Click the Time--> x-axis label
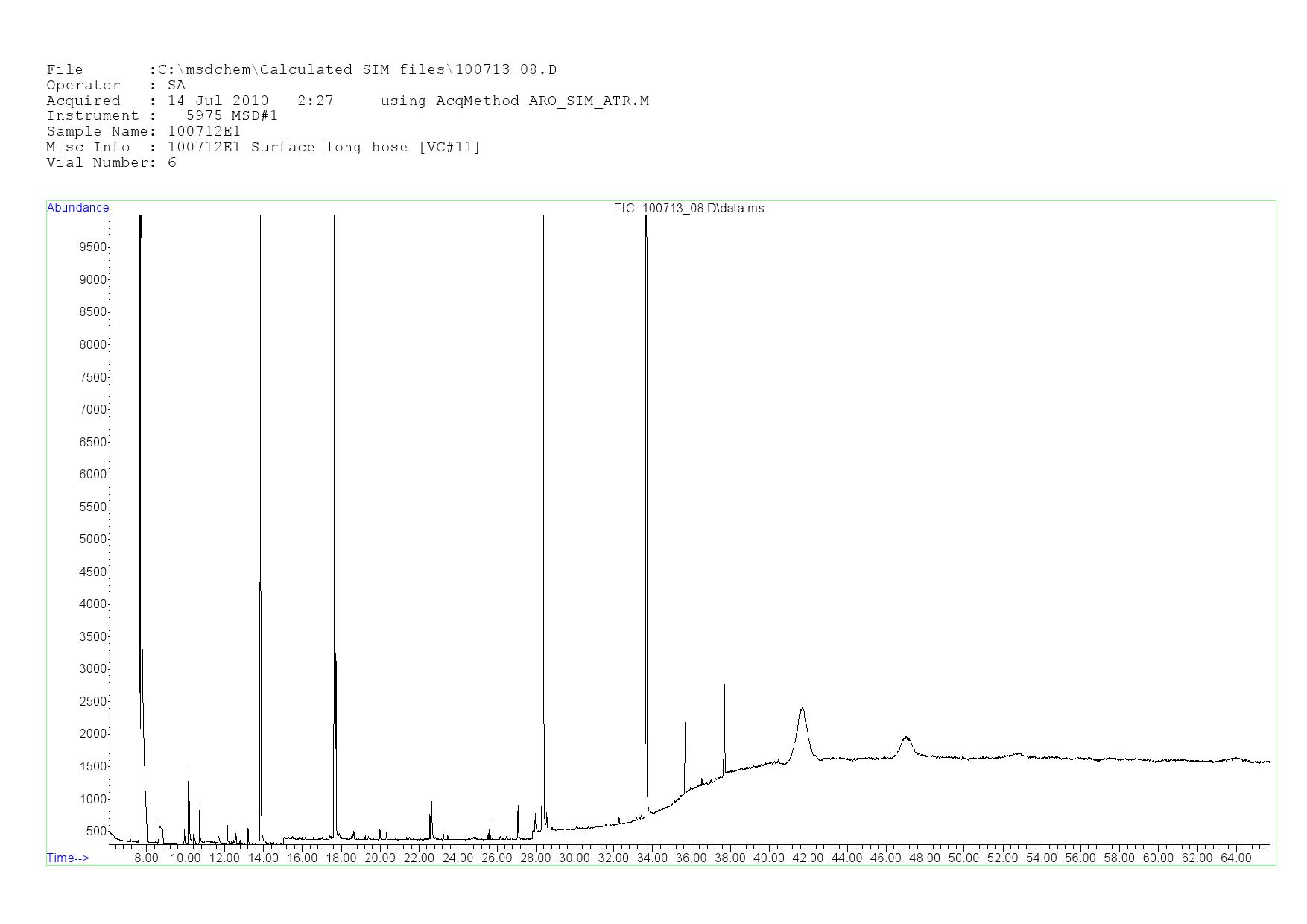 coord(68,858)
